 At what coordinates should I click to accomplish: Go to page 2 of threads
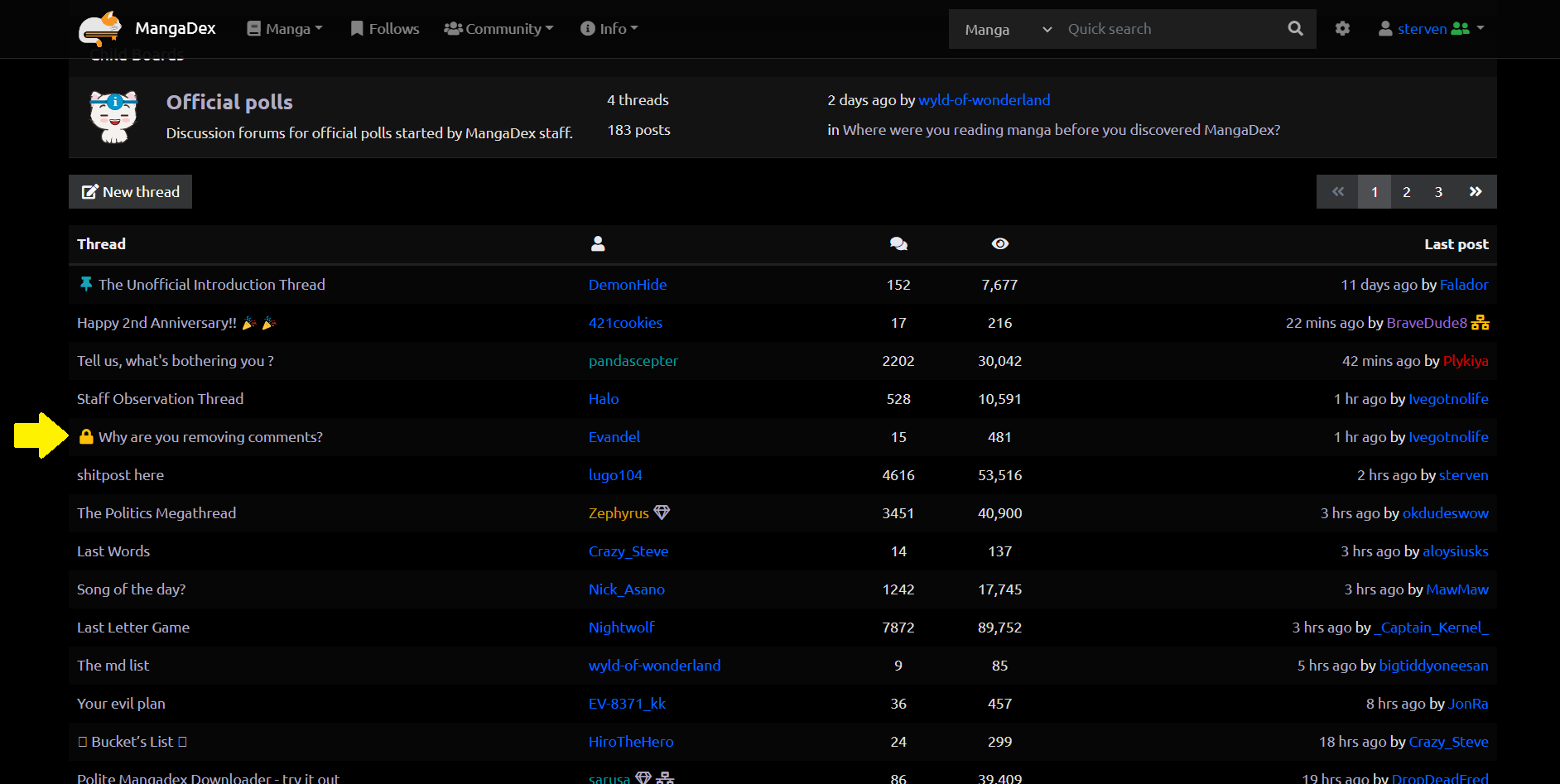click(x=1406, y=192)
